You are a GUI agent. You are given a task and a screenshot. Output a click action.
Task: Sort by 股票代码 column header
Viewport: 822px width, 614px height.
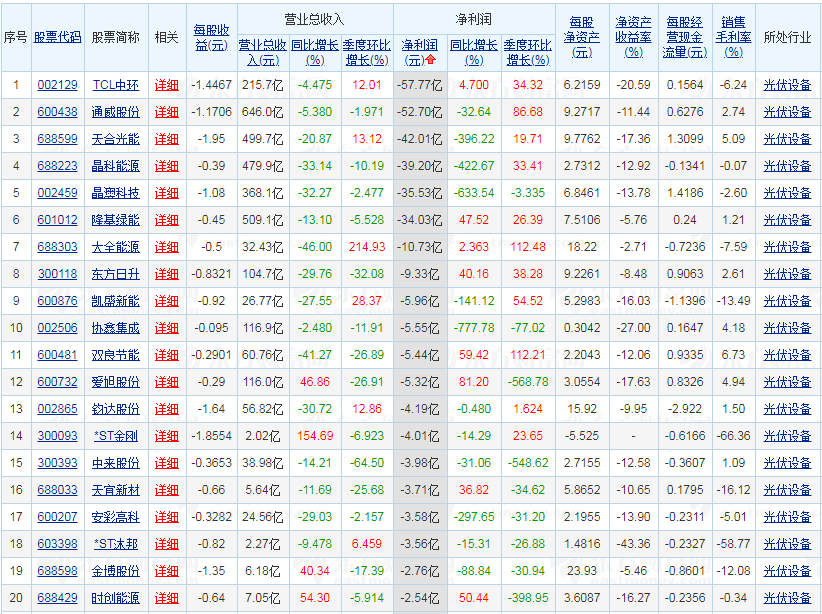coord(57,37)
